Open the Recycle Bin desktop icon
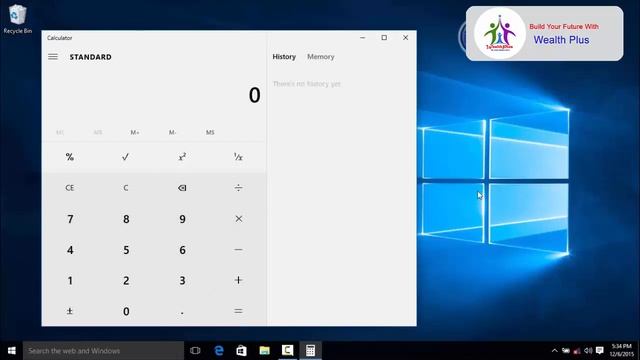This screenshot has width=640, height=360. [x=17, y=19]
